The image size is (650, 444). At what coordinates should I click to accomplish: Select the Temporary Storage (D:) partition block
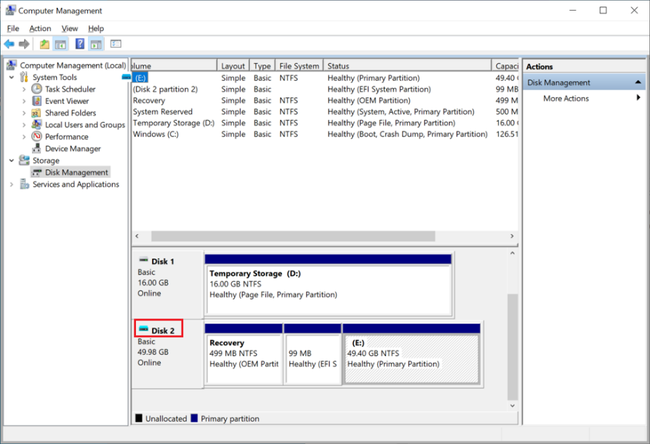pyautogui.click(x=328, y=285)
